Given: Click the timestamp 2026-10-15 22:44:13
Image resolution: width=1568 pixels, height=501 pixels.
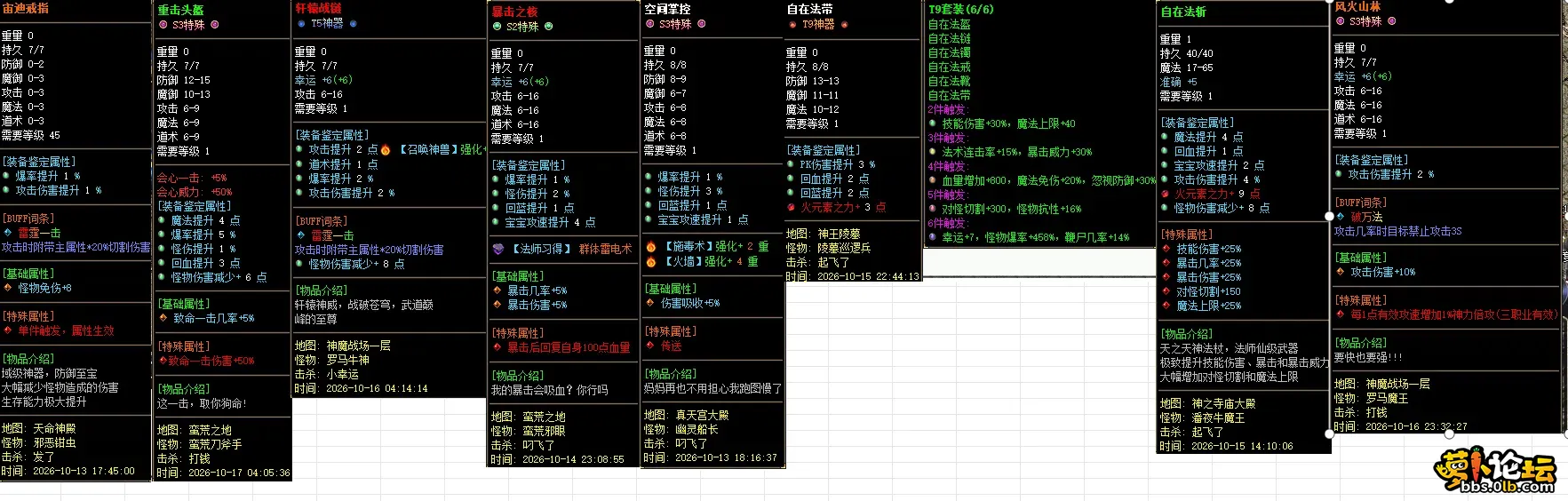Looking at the screenshot, I should [868, 276].
